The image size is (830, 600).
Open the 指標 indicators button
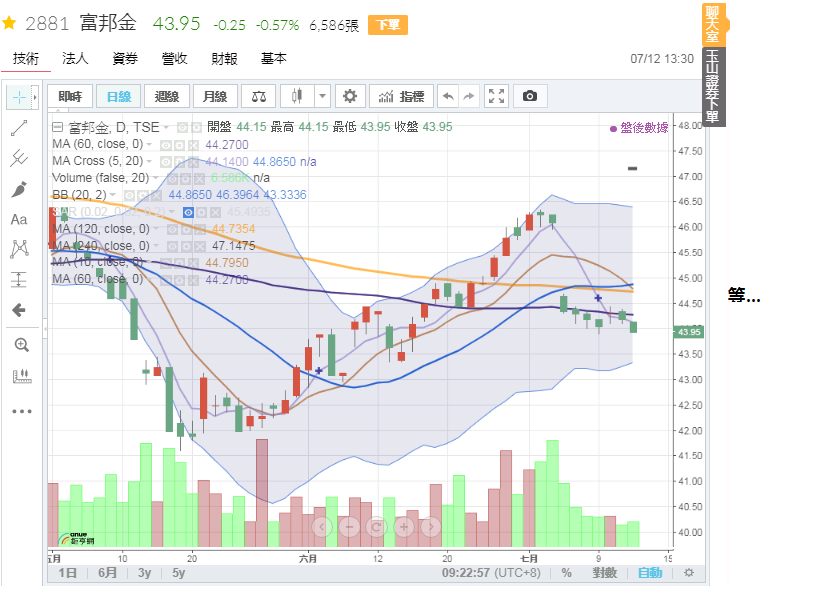401,96
